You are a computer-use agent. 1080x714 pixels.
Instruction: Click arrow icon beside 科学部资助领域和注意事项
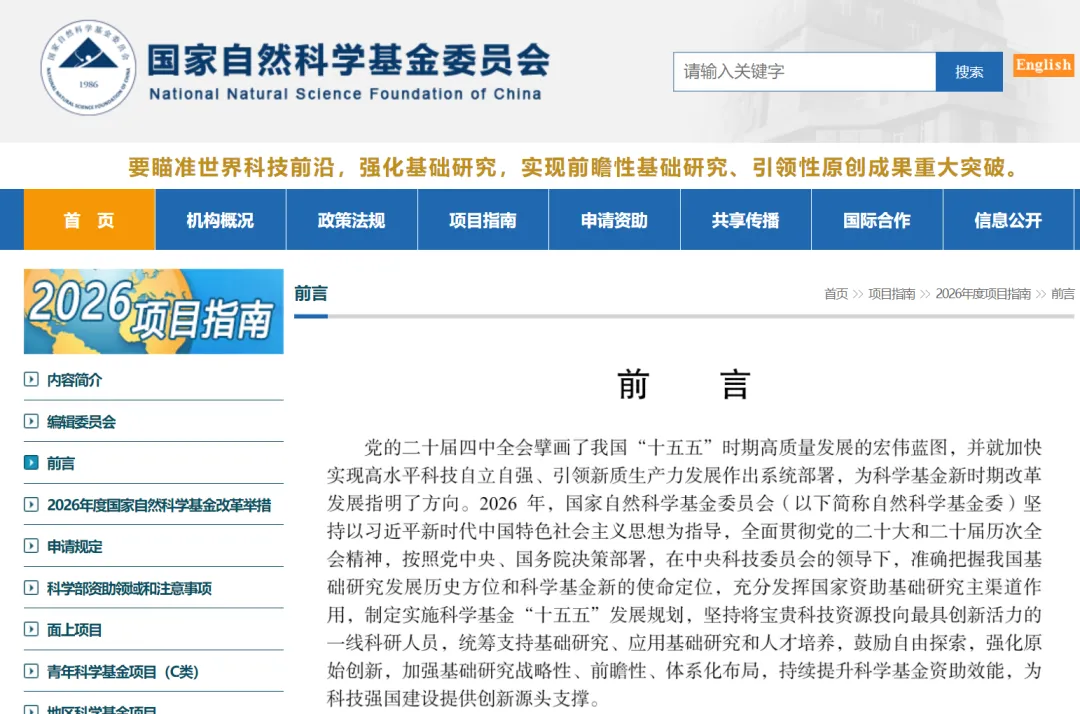pyautogui.click(x=31, y=588)
